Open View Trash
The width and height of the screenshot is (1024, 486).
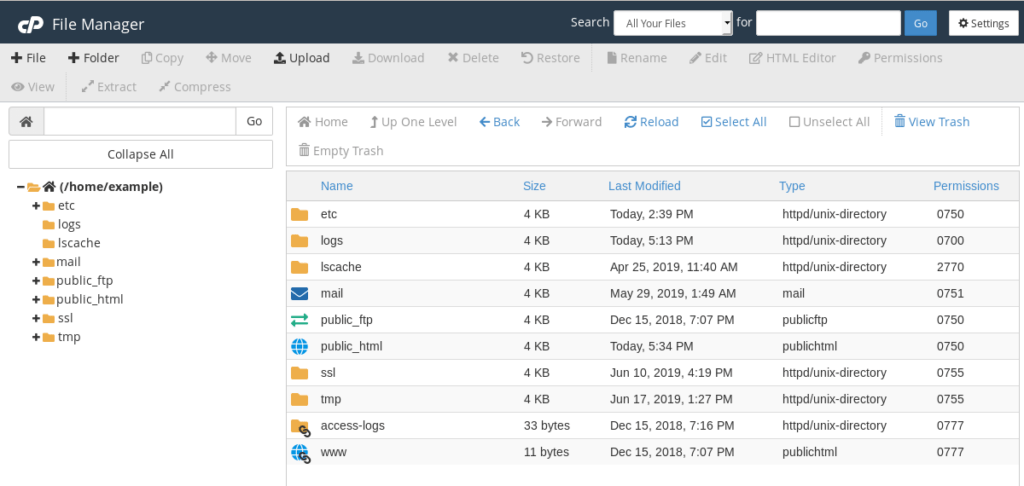coord(931,122)
